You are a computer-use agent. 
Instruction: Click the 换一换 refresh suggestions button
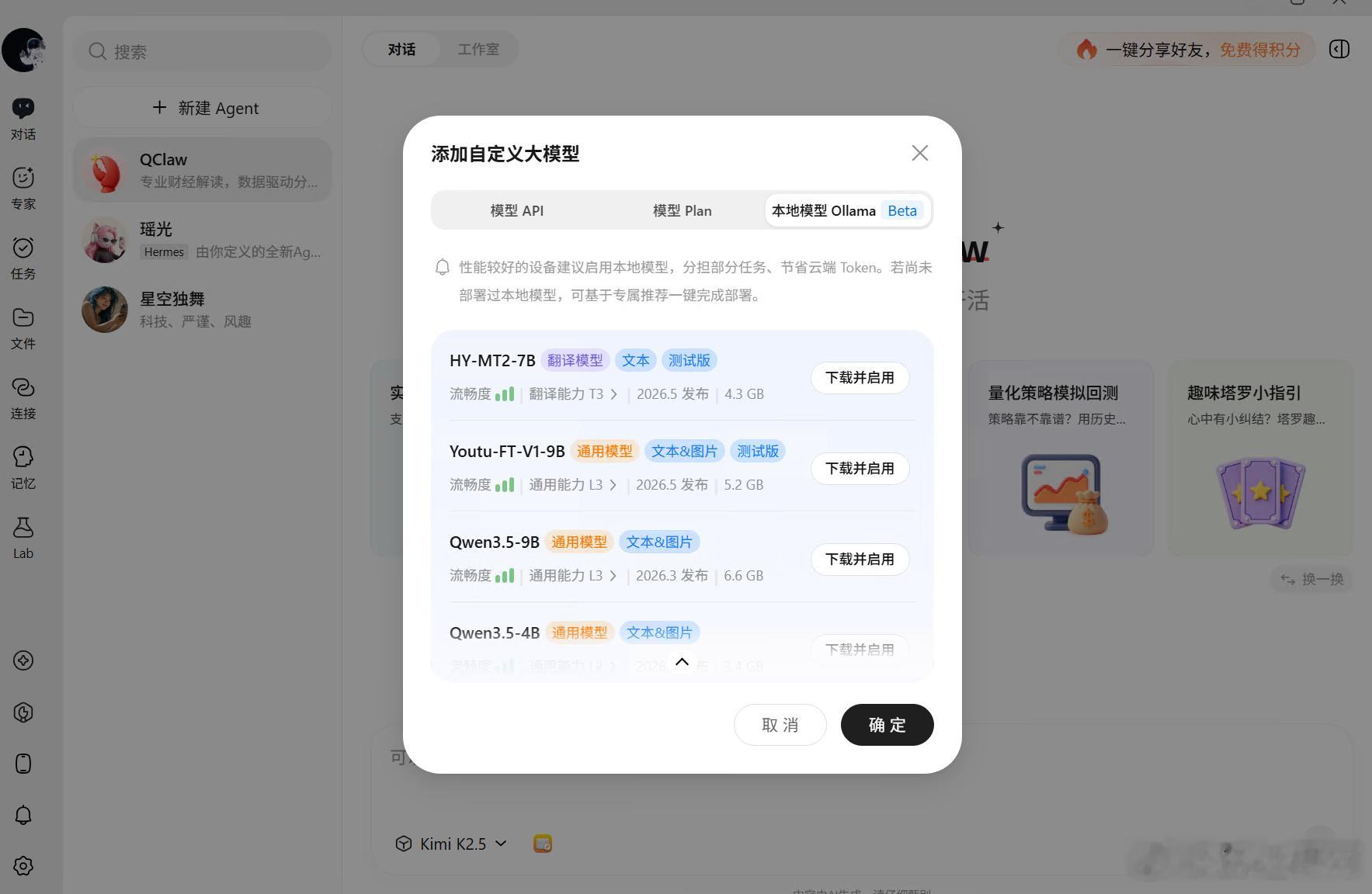(1311, 579)
